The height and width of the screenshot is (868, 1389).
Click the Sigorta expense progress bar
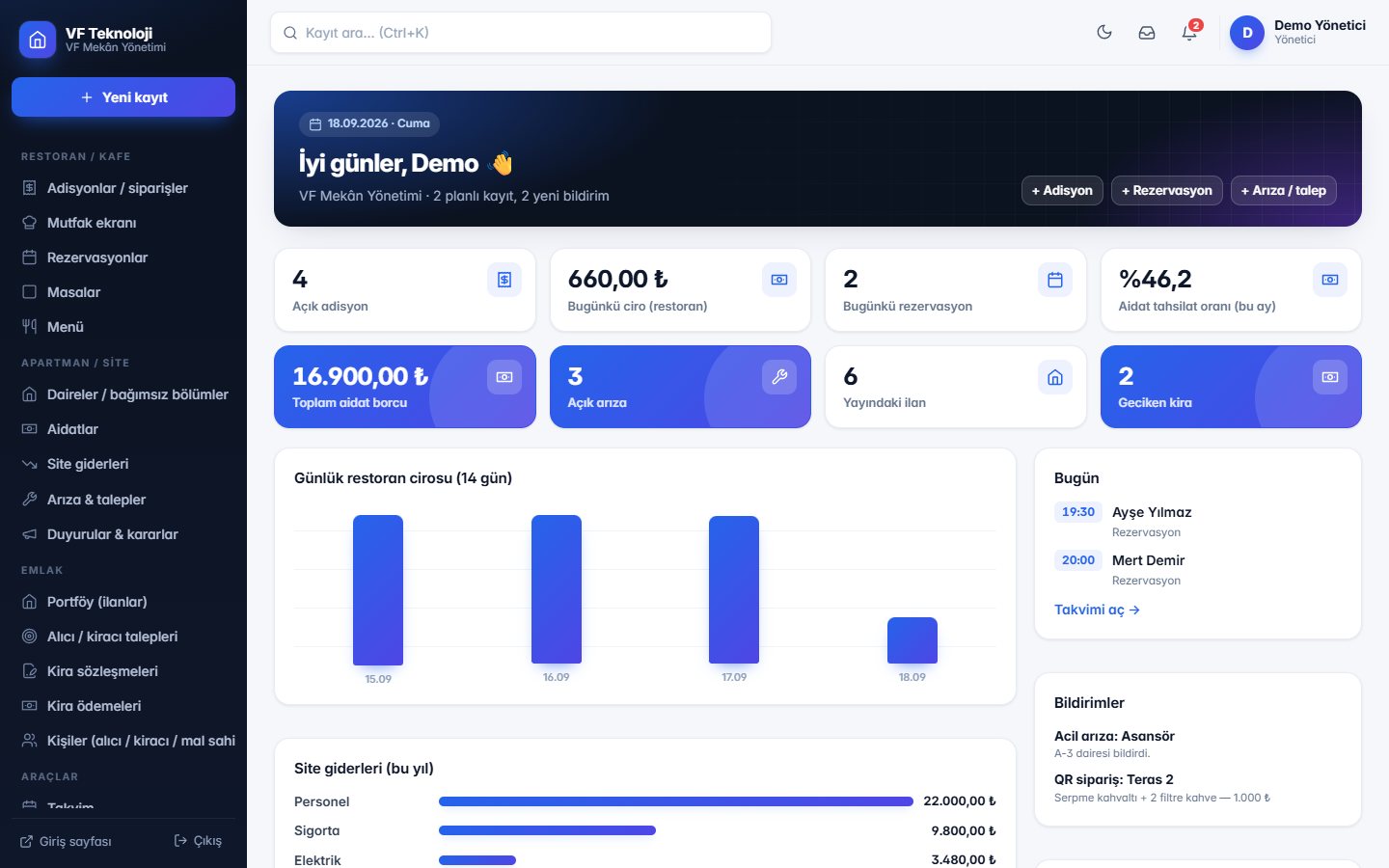tap(547, 830)
